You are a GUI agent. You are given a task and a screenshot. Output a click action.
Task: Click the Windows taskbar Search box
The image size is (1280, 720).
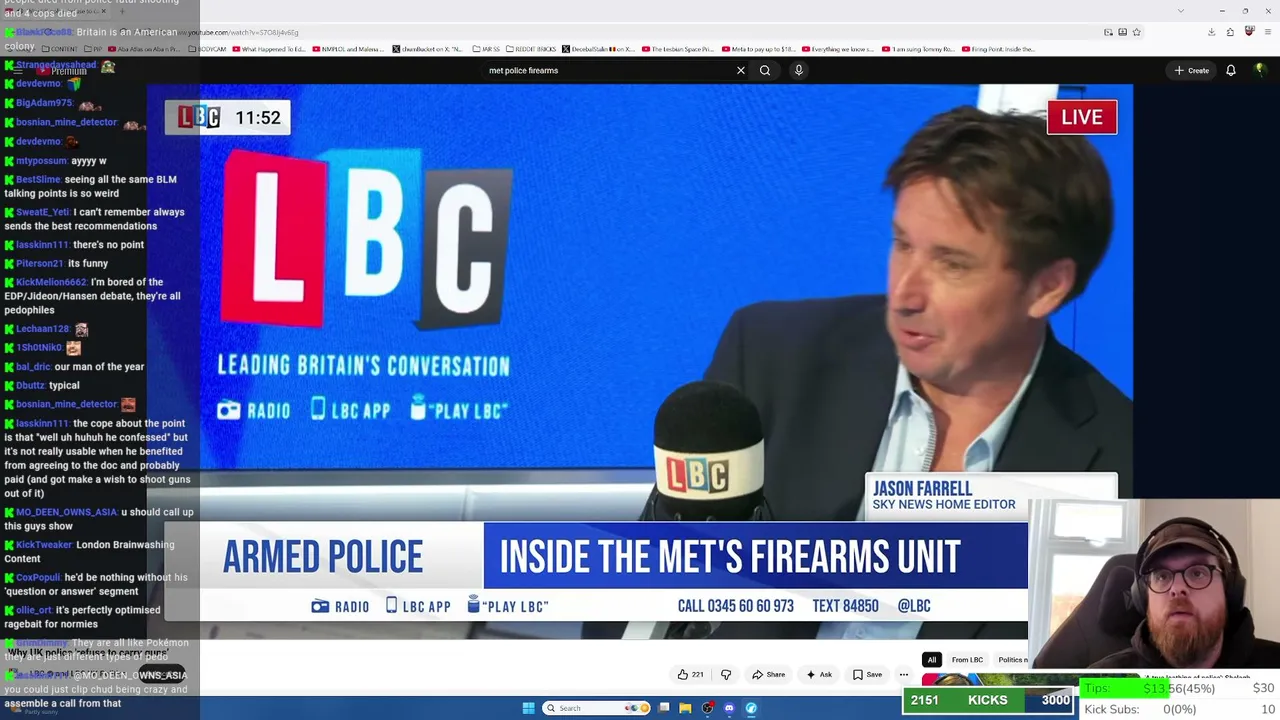click(594, 708)
